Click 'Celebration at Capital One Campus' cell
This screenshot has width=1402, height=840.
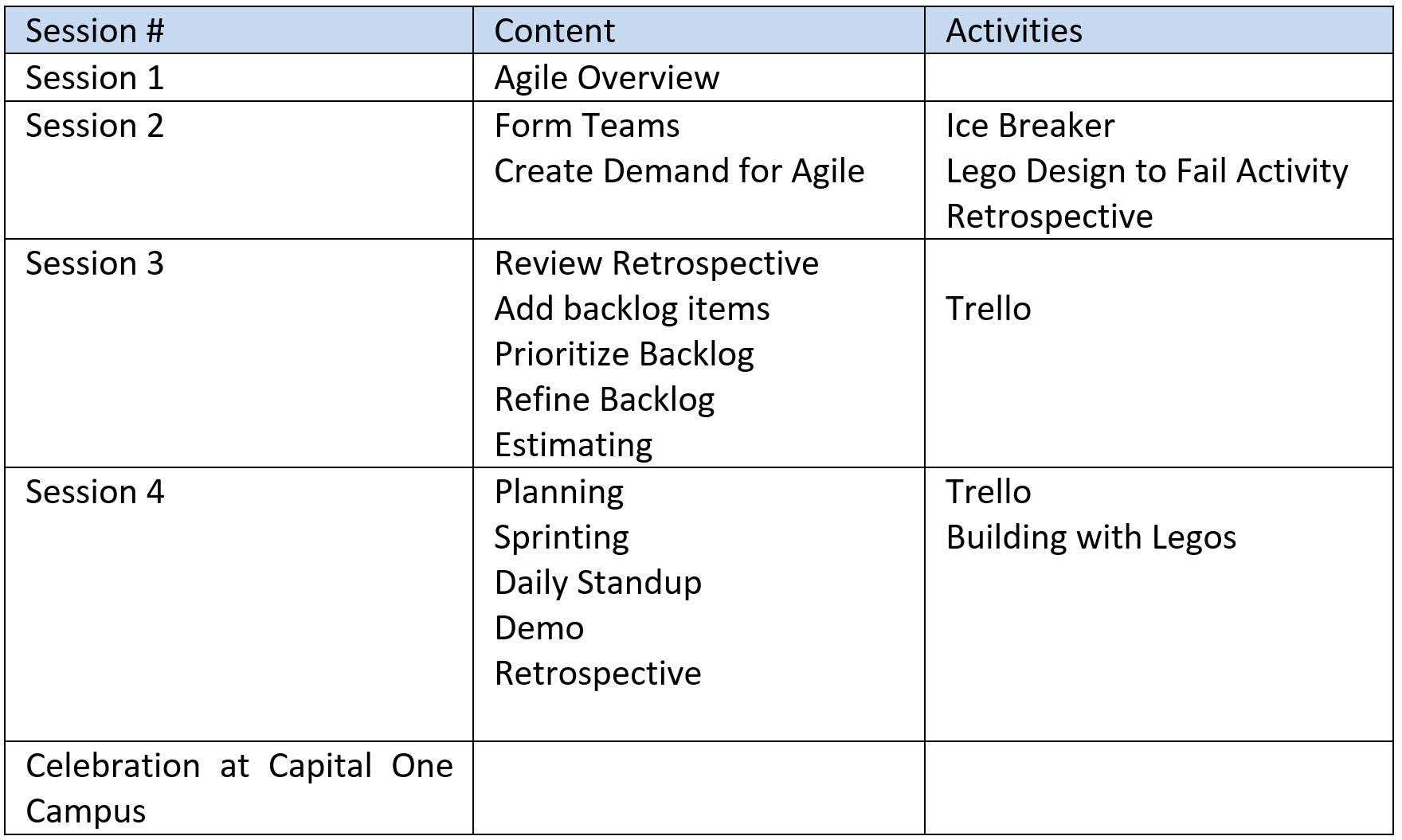(239, 788)
